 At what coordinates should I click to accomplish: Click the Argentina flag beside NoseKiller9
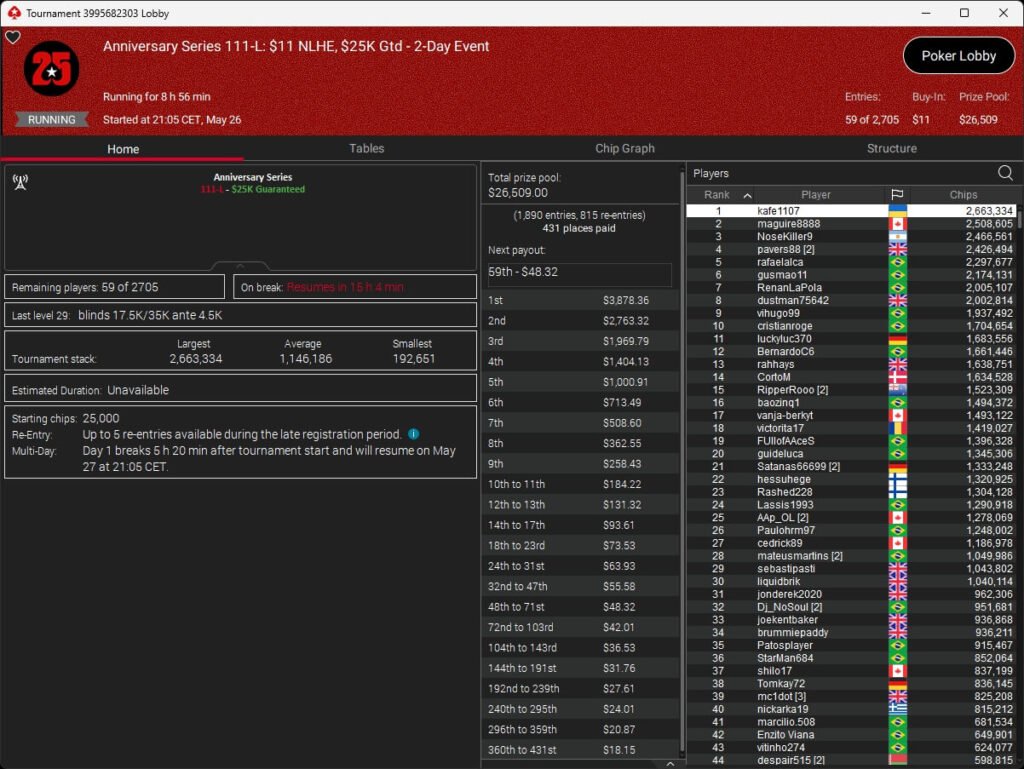click(897, 236)
